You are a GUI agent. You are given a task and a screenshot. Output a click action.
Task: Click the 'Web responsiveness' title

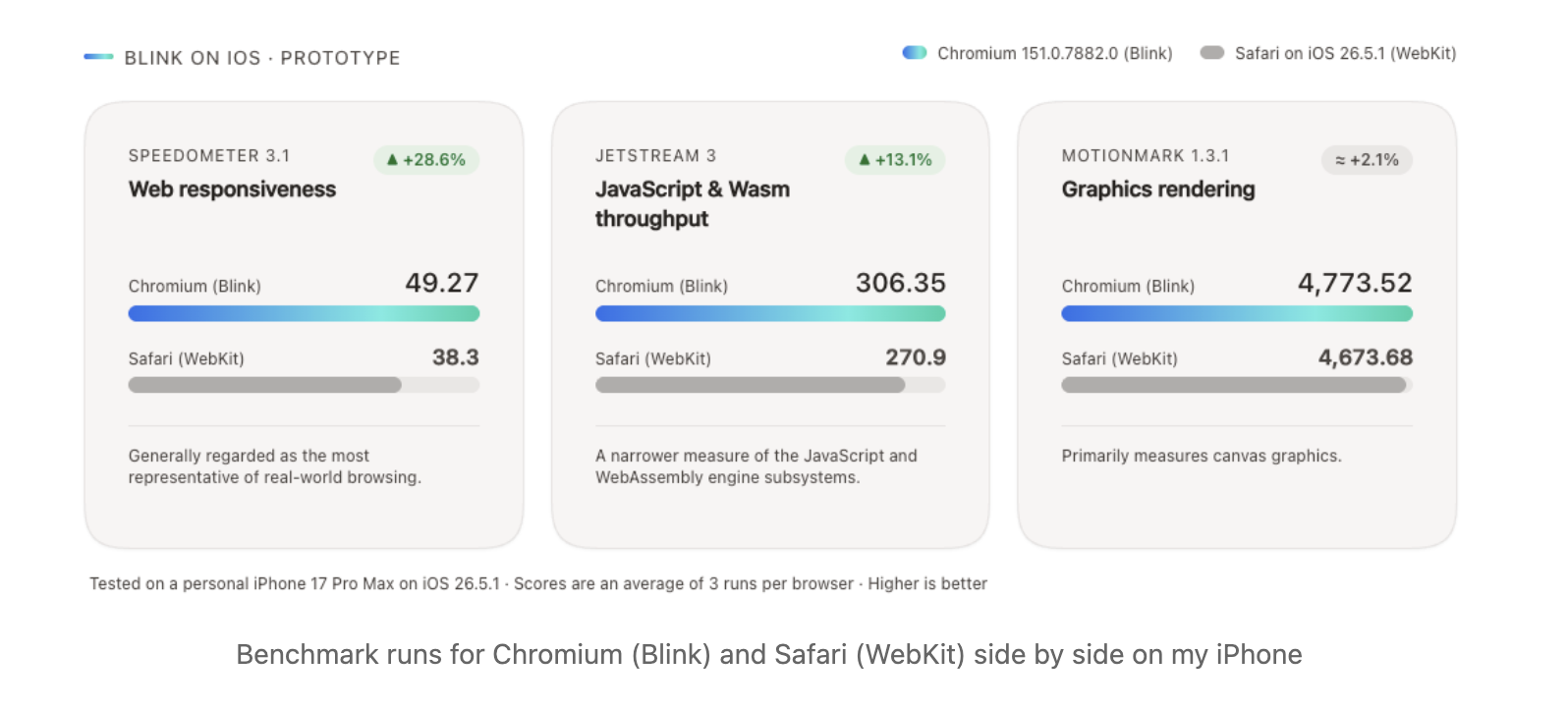[x=232, y=190]
